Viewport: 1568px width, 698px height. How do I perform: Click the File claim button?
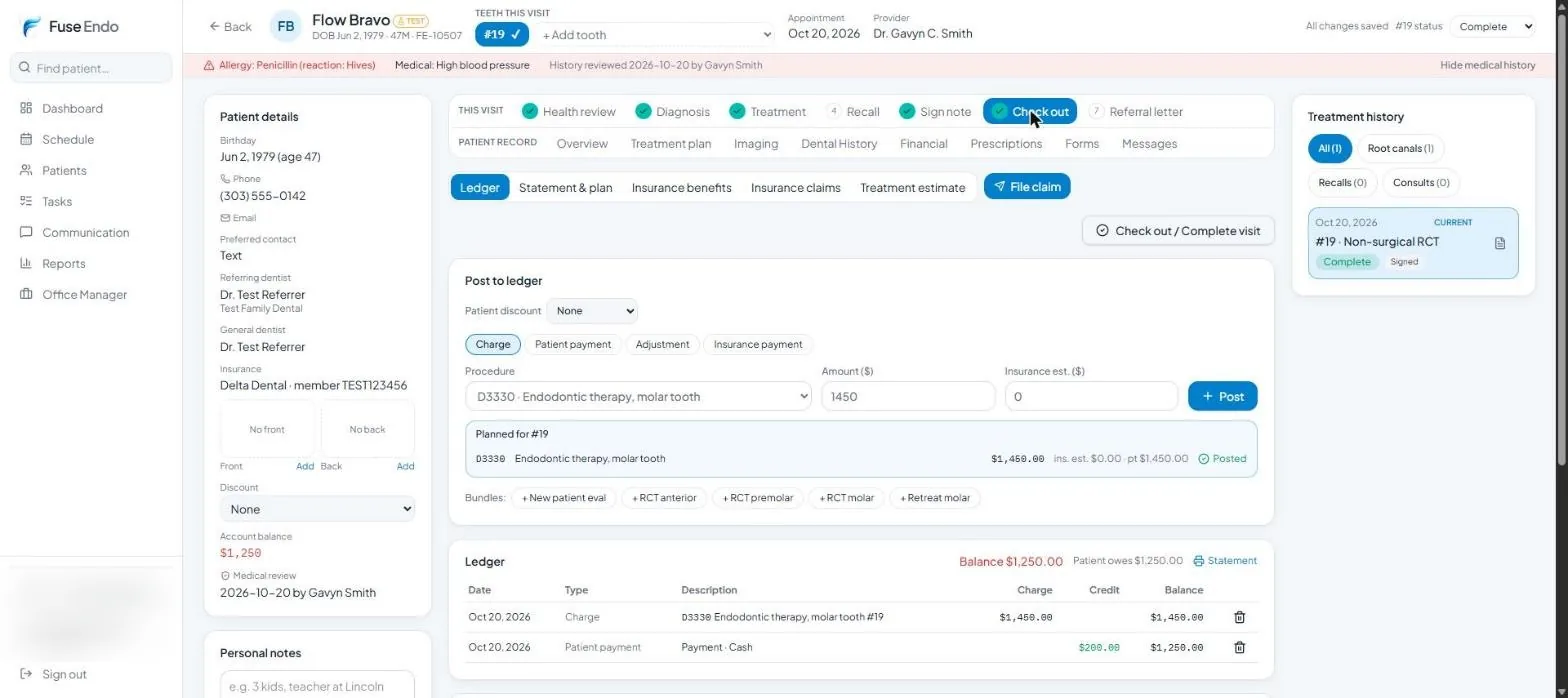(x=1027, y=187)
